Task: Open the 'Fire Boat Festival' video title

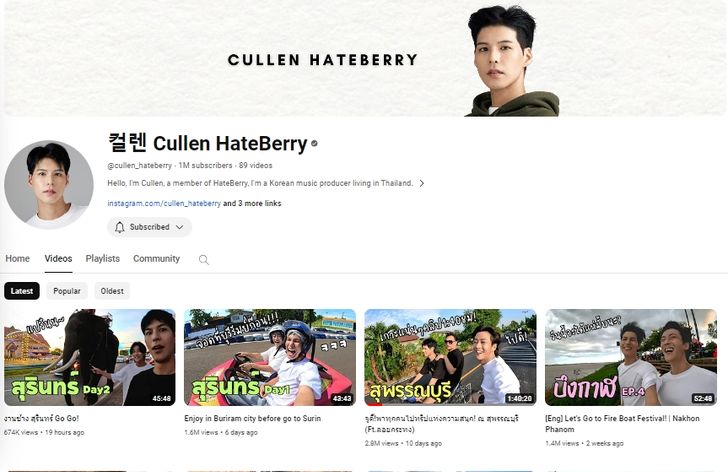Action: [x=622, y=424]
